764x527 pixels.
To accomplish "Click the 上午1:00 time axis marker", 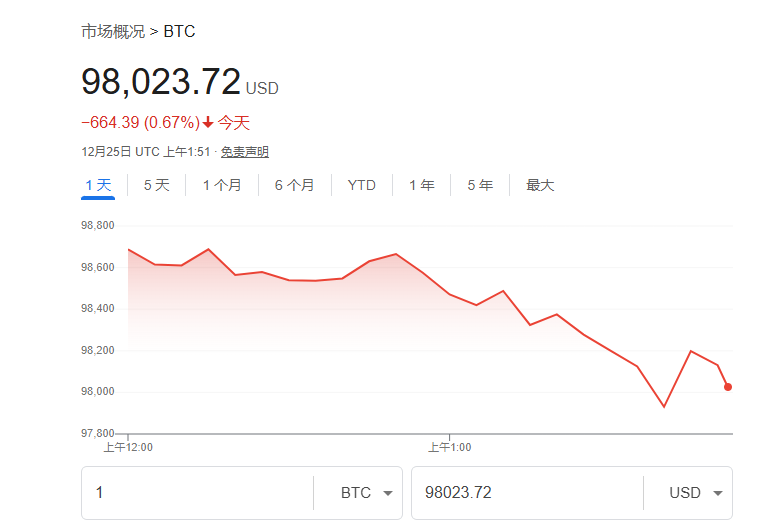I will click(449, 447).
